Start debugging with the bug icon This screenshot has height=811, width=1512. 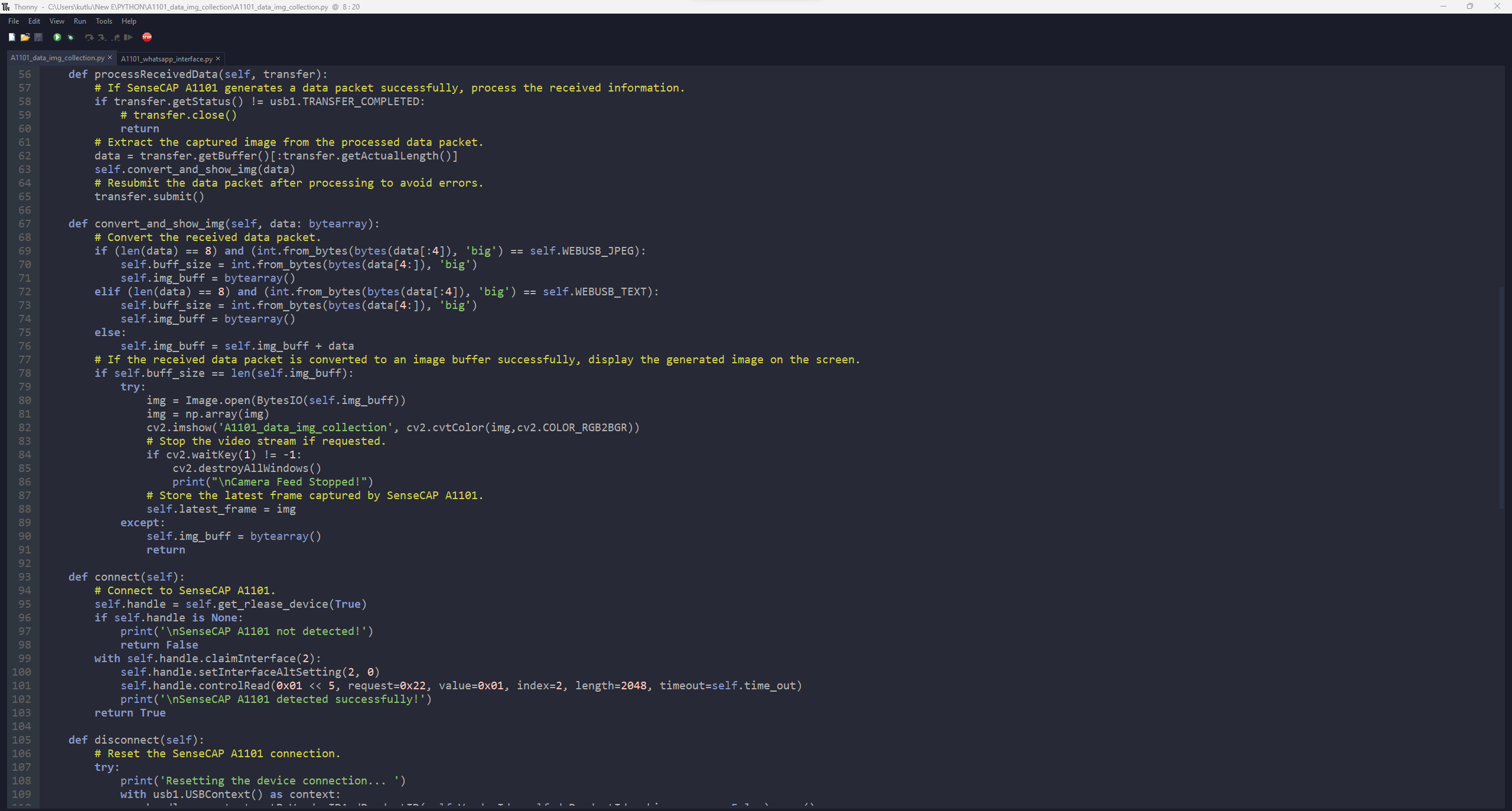pos(70,37)
